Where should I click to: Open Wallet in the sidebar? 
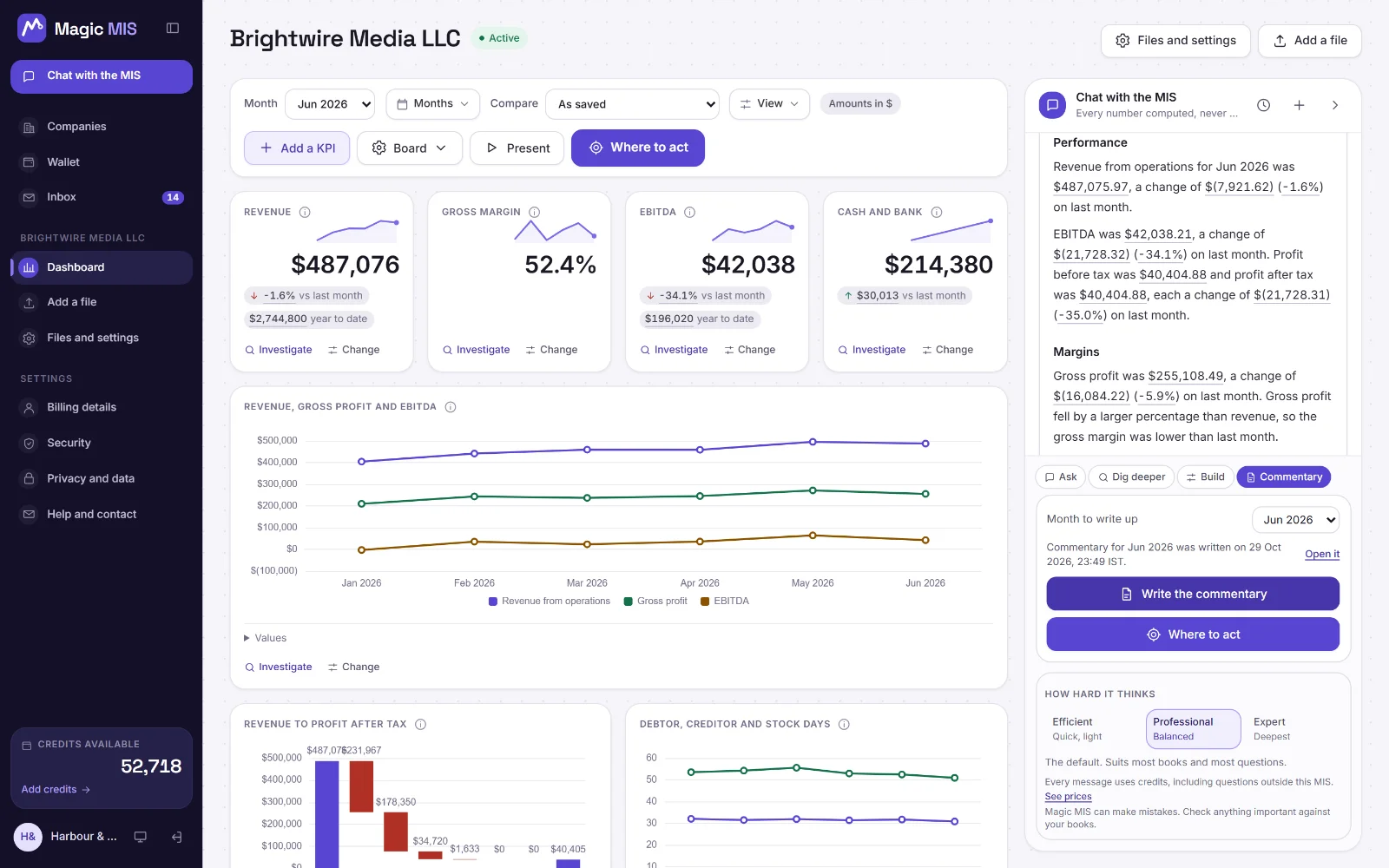pyautogui.click(x=102, y=162)
